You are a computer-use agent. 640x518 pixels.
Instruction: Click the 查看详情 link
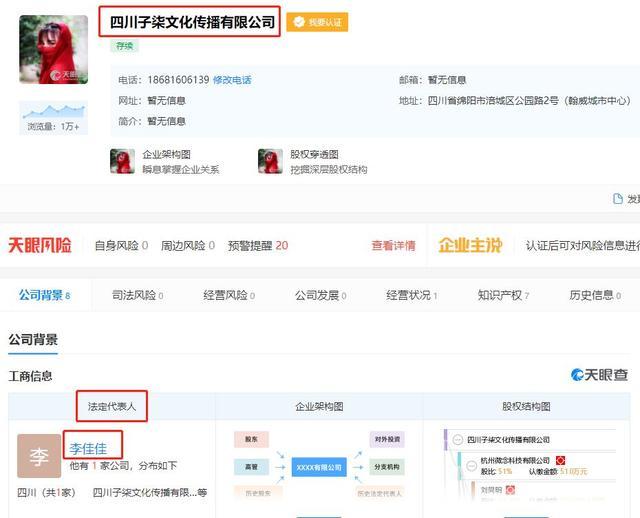coord(393,245)
